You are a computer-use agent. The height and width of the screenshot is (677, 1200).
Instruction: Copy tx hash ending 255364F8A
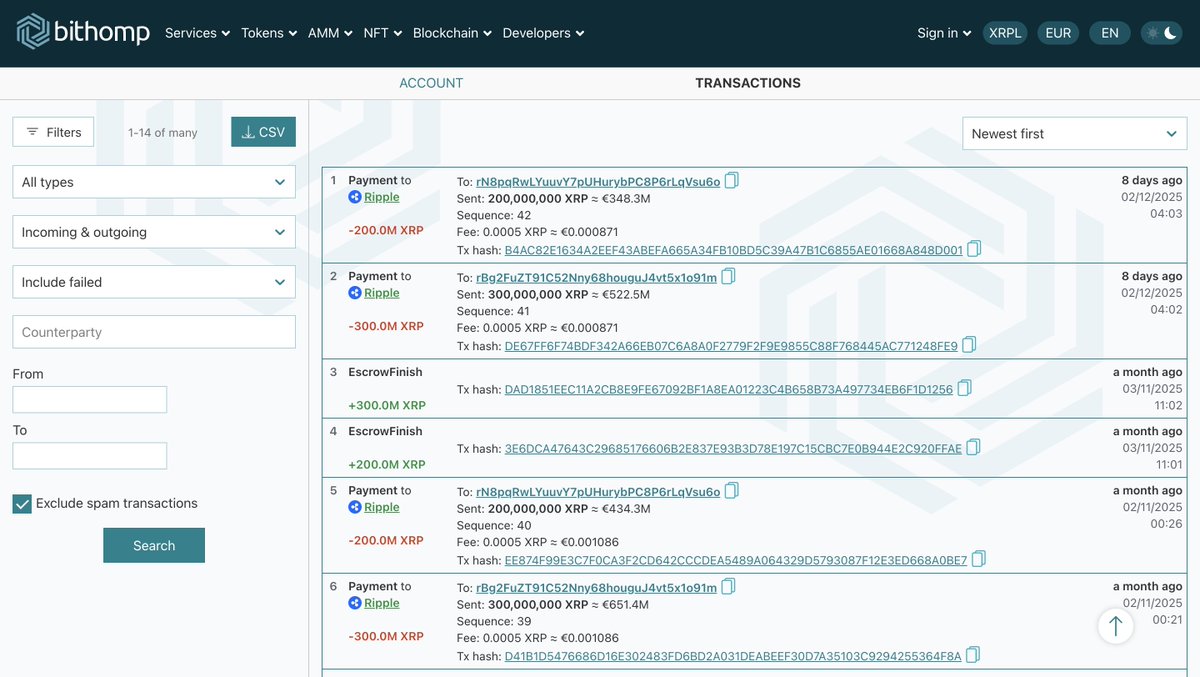point(973,655)
